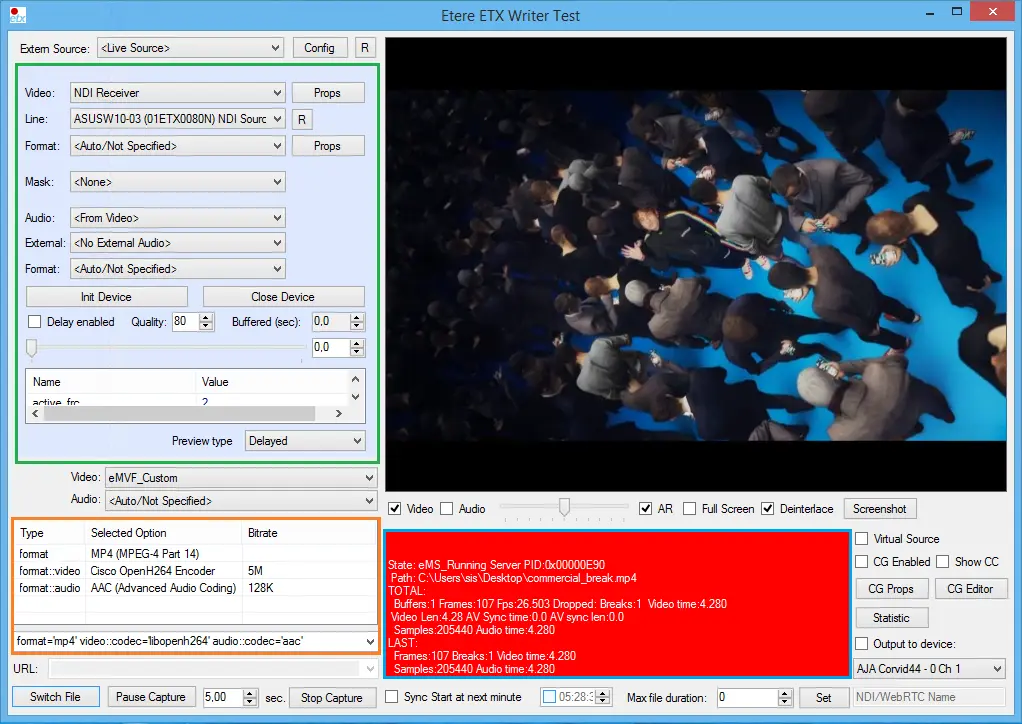
Task: Adjust the audio volume slider under preview
Action: [x=564, y=508]
